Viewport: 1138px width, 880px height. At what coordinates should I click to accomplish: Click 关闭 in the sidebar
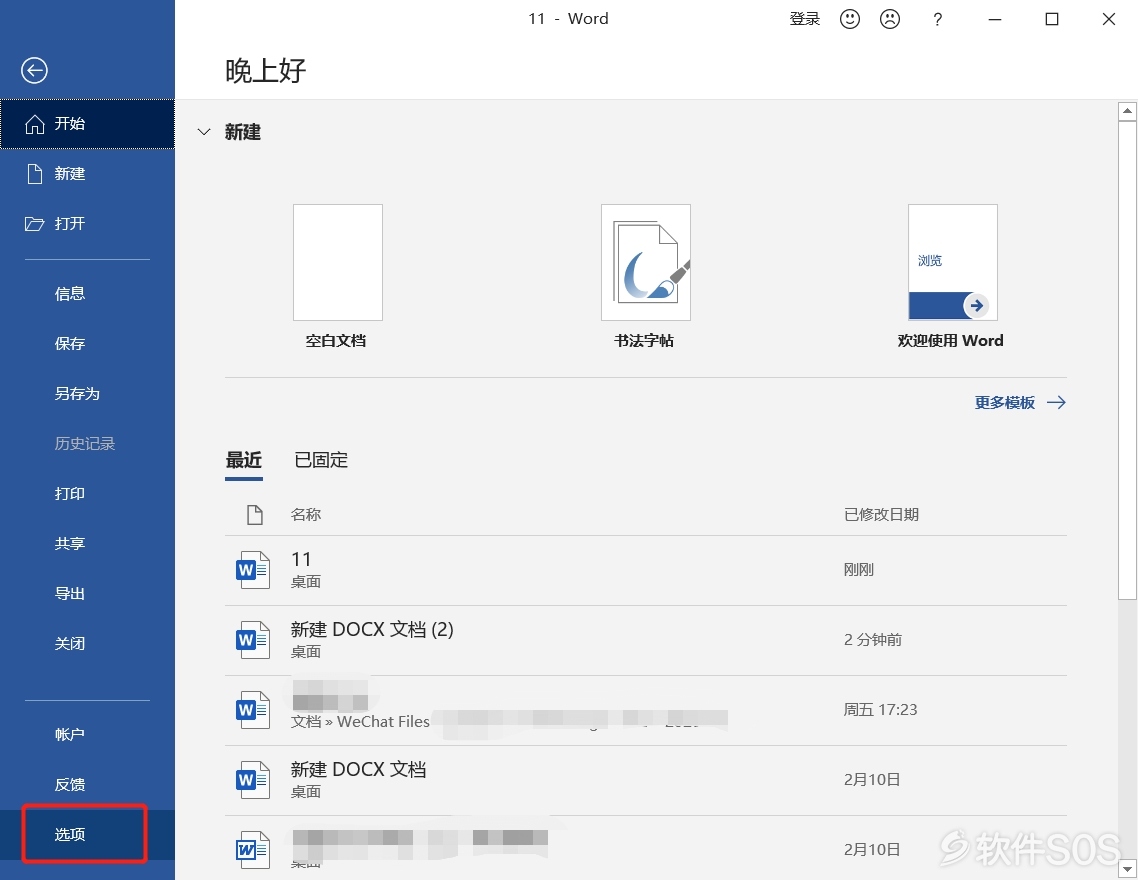[87, 644]
